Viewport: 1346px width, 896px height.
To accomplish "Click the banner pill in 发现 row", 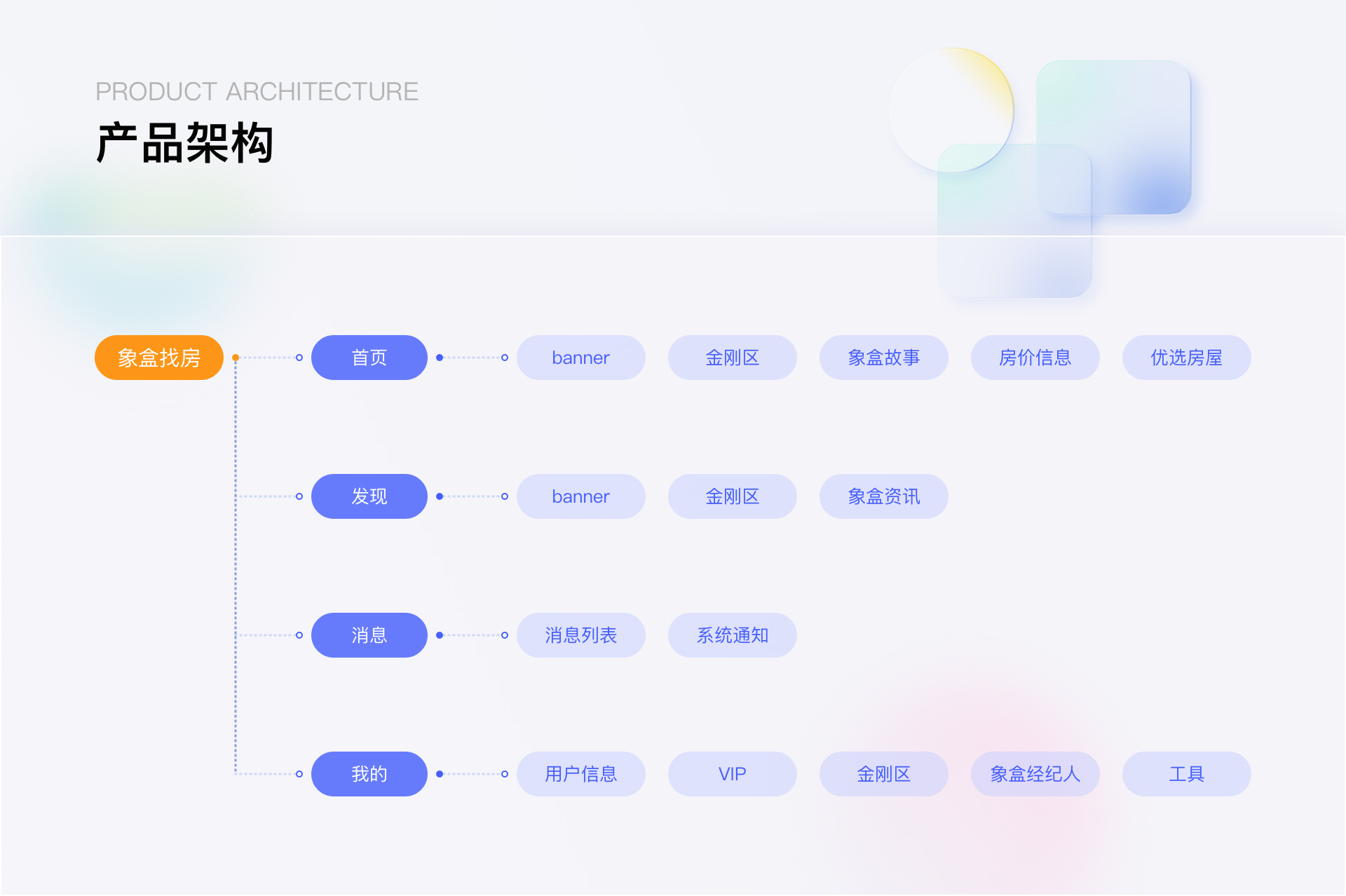I will (x=581, y=496).
